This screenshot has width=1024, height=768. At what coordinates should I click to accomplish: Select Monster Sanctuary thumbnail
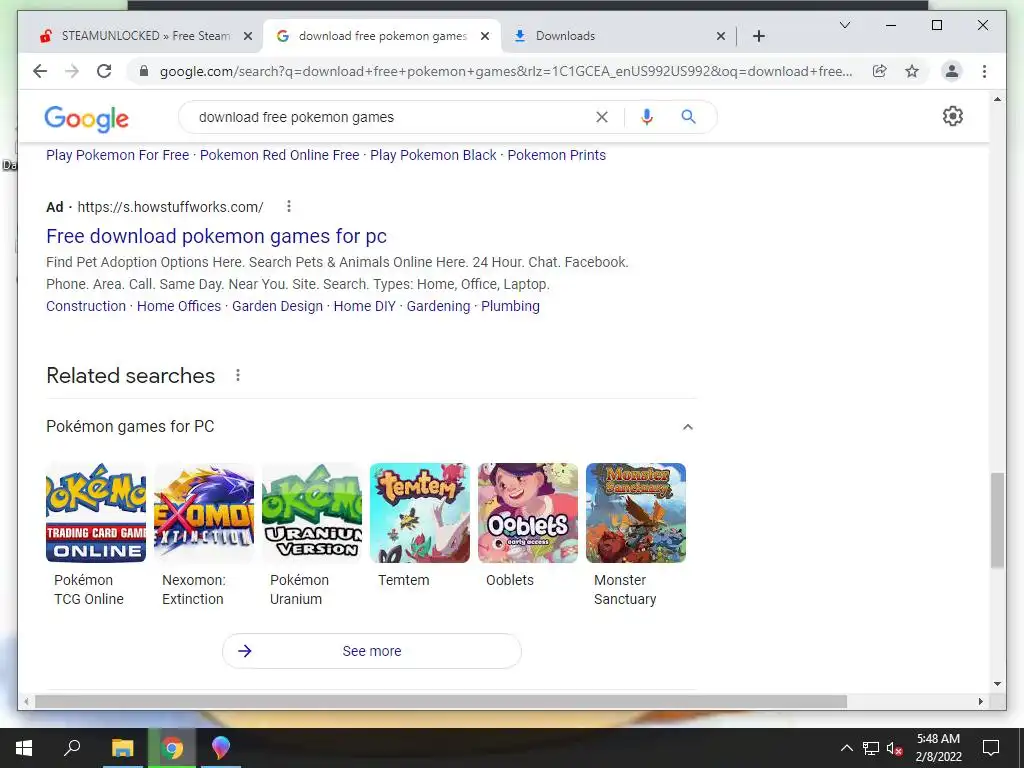pyautogui.click(x=636, y=513)
